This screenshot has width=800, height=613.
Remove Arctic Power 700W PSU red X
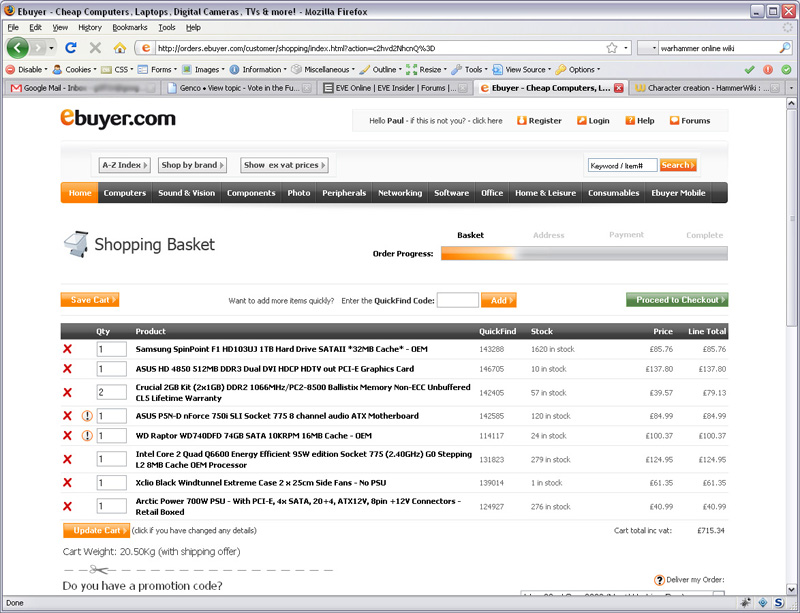click(x=67, y=506)
